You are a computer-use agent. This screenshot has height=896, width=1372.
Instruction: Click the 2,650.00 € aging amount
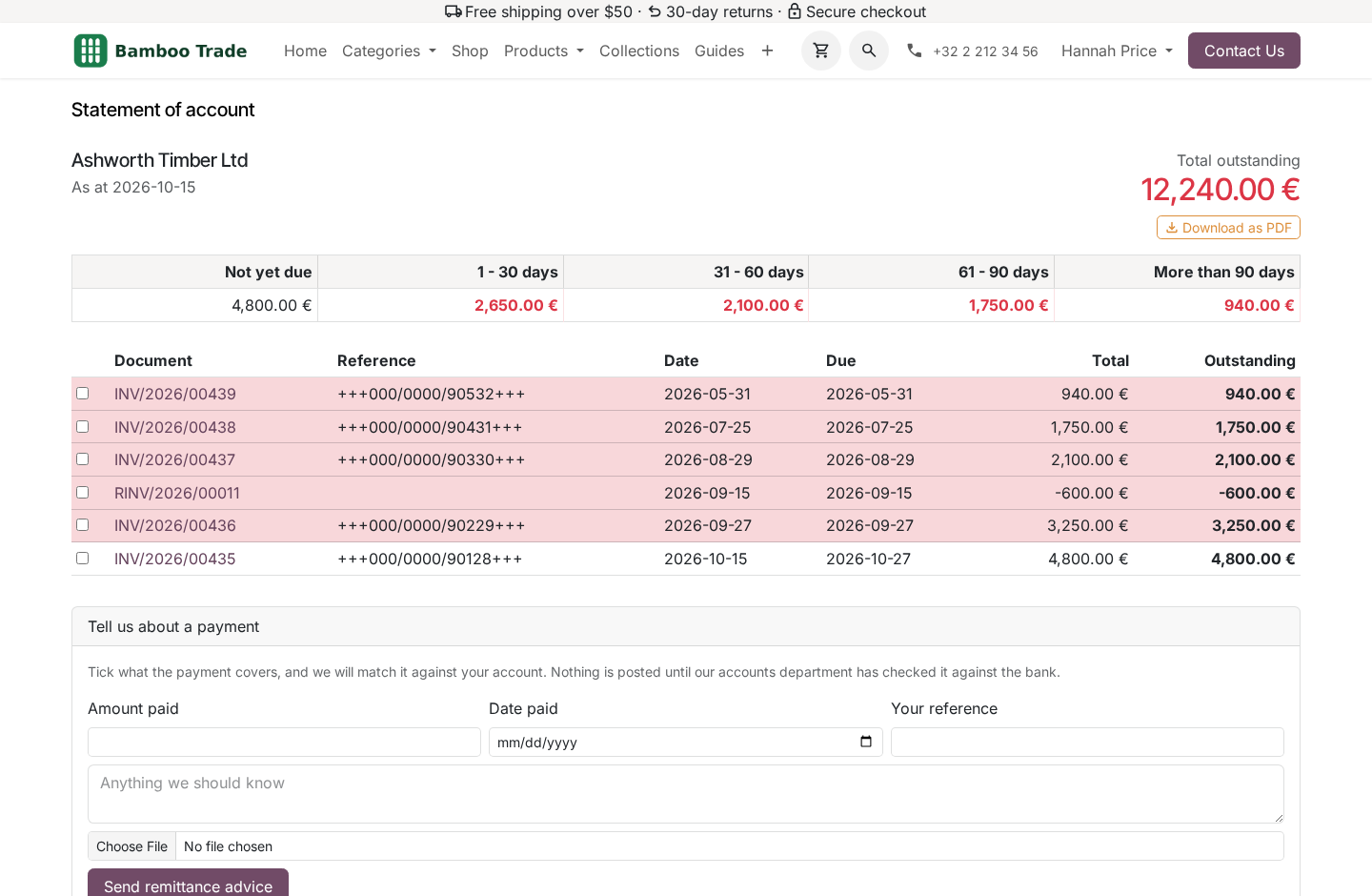516,305
